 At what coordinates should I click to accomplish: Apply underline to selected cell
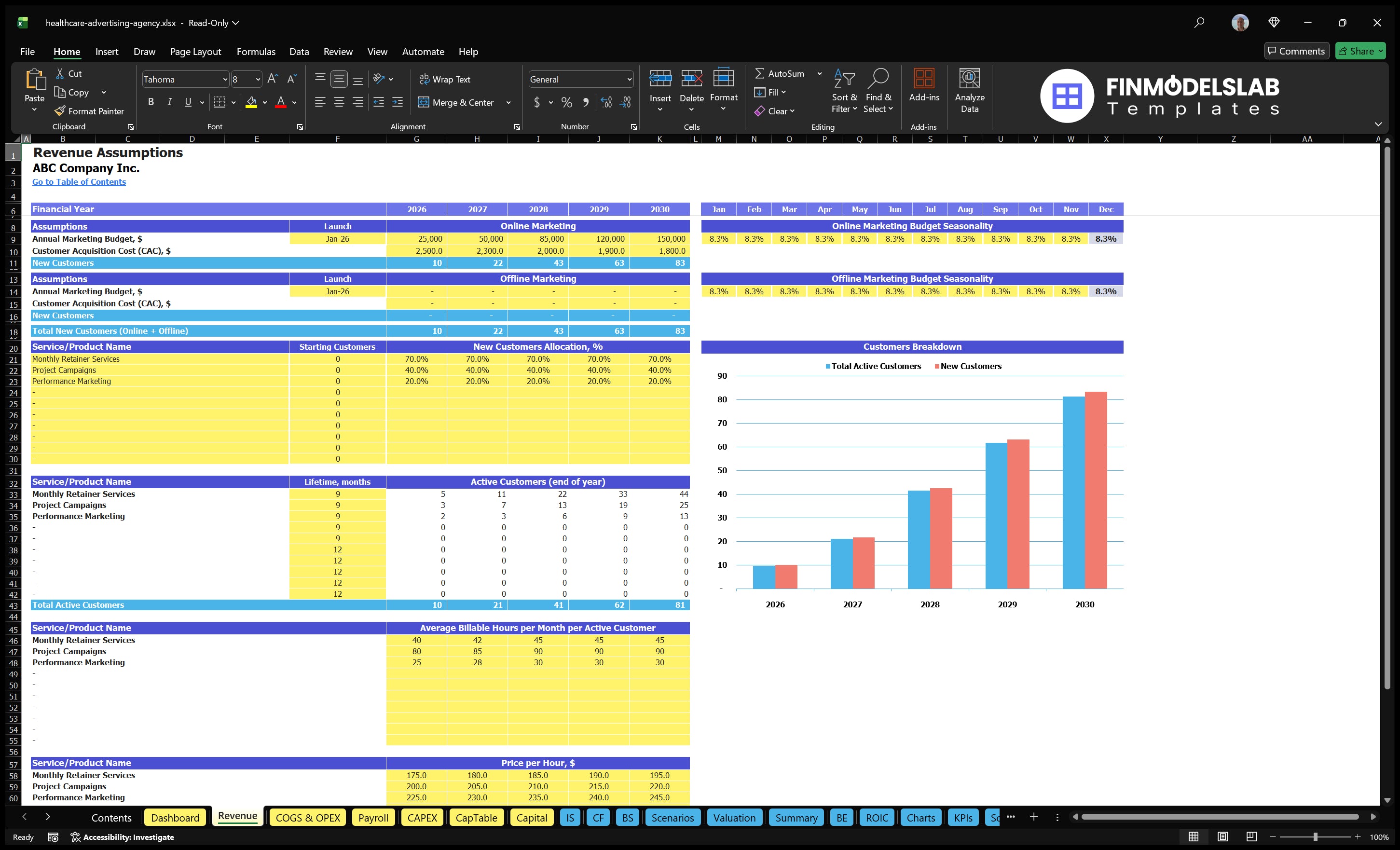coord(188,102)
